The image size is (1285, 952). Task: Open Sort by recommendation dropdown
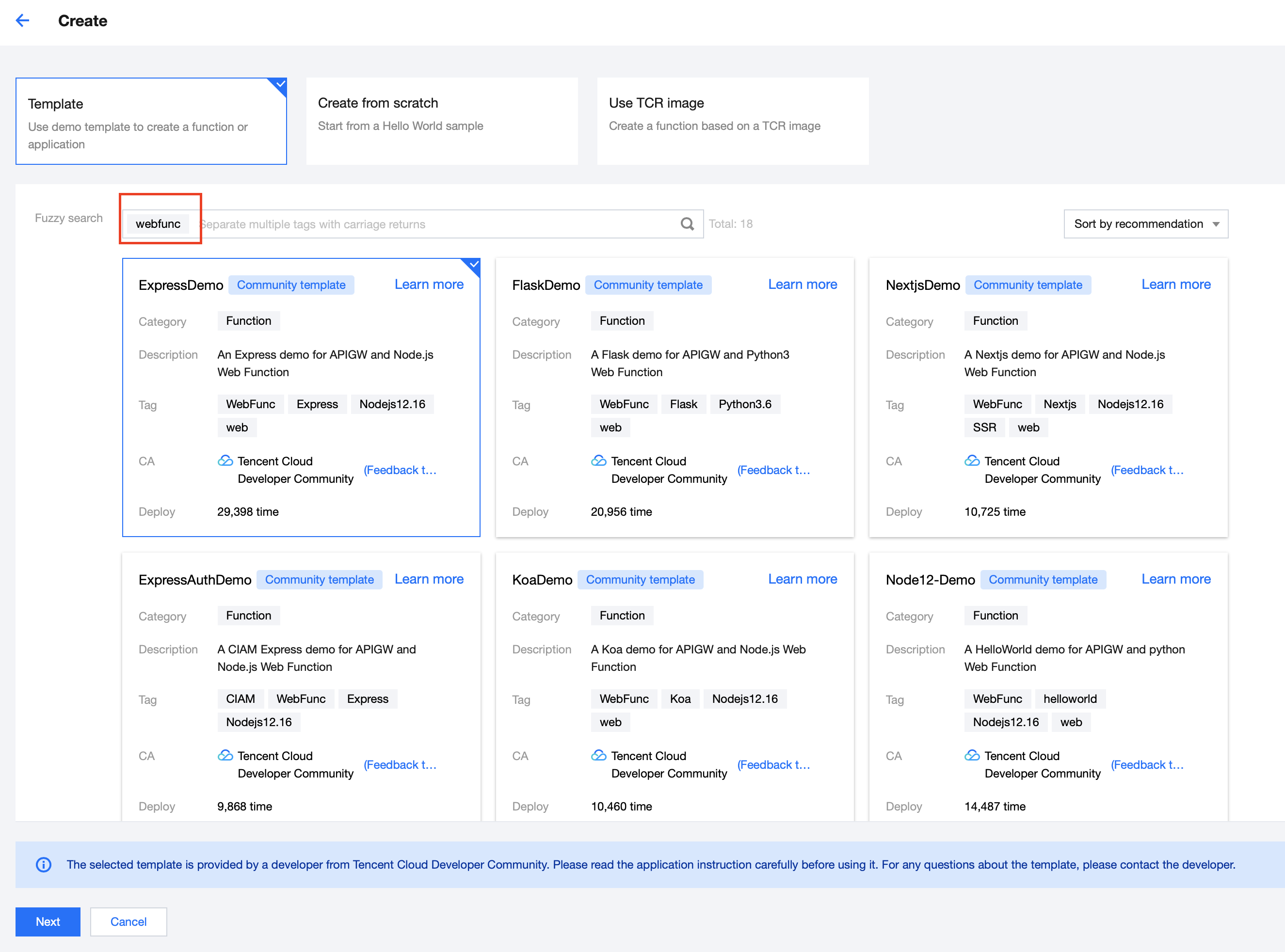click(1138, 223)
